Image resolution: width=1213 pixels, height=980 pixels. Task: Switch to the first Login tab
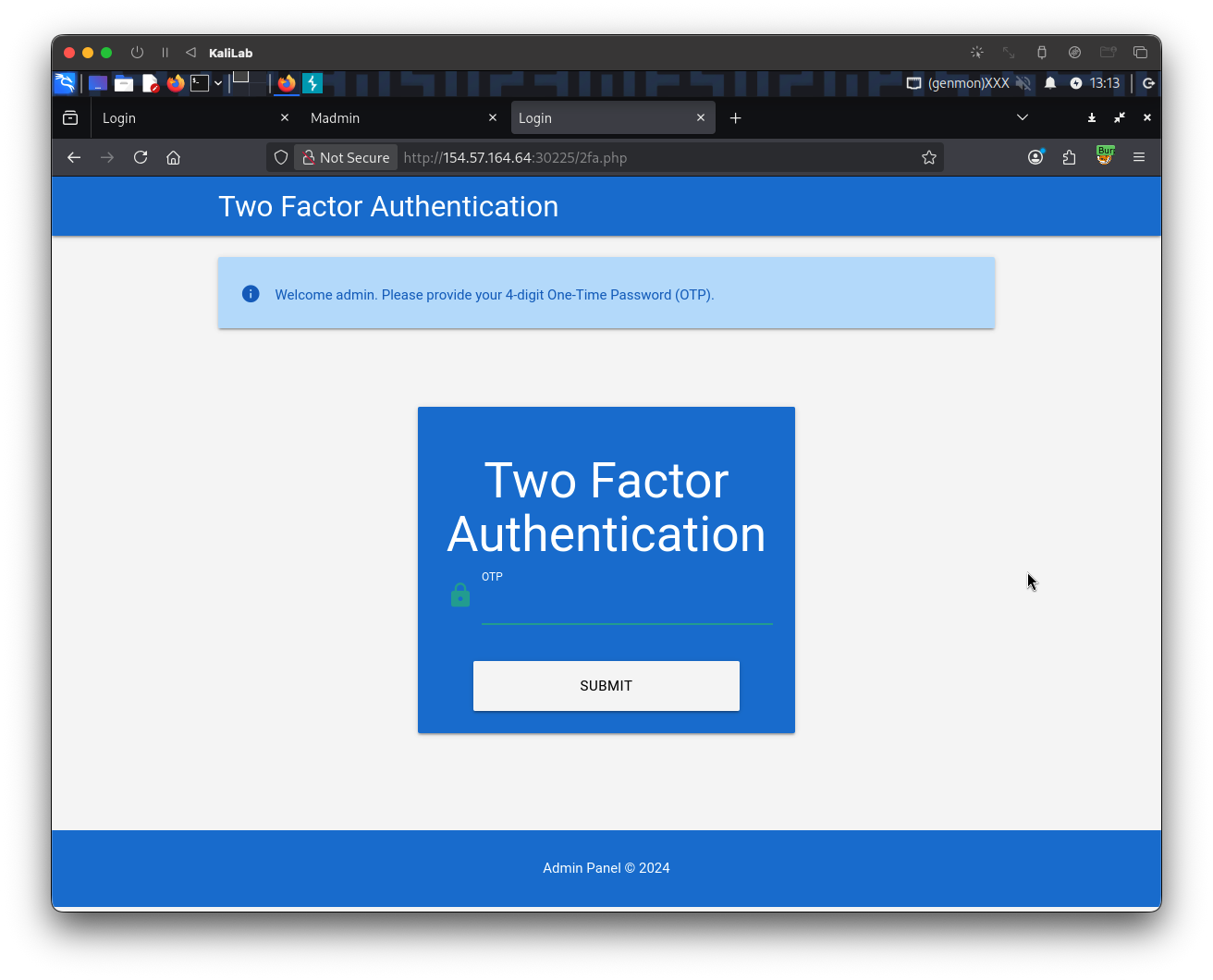pyautogui.click(x=185, y=118)
